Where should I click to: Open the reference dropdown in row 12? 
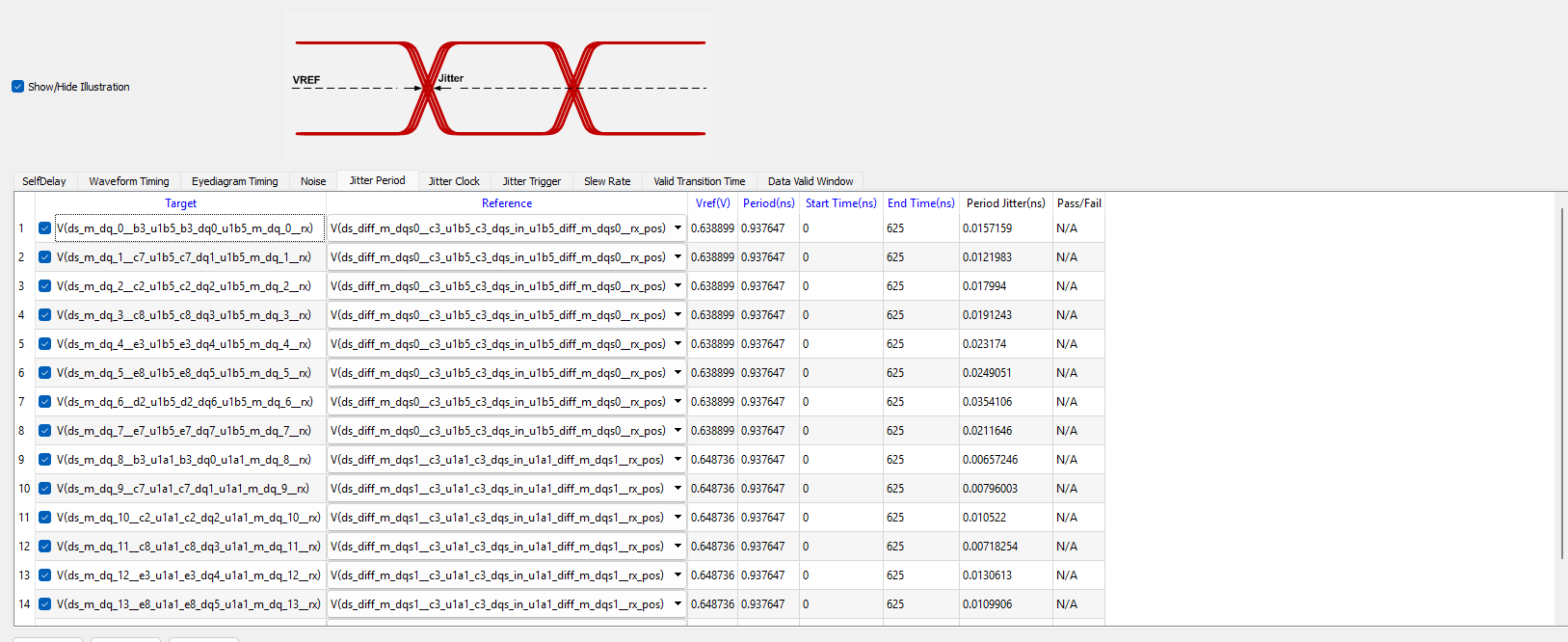tap(678, 547)
